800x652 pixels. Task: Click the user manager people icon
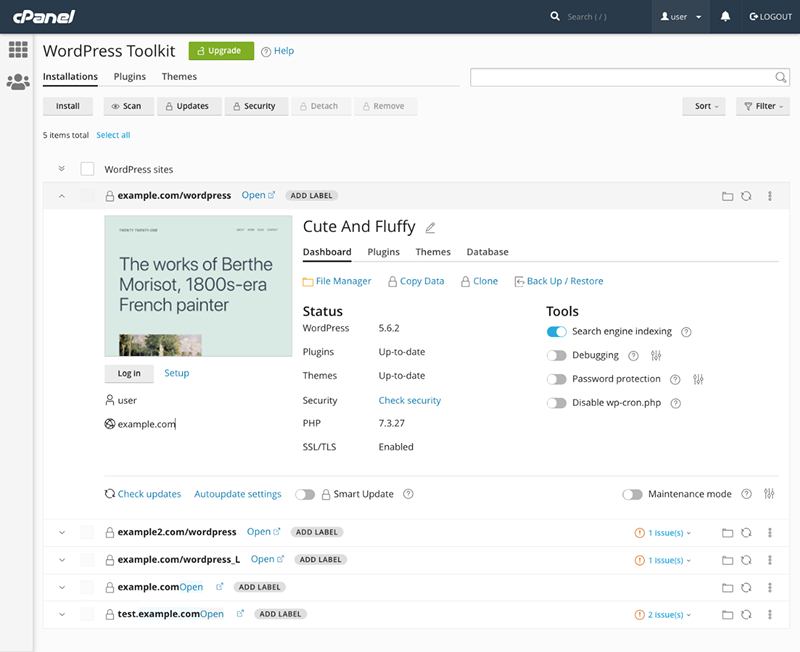coord(17,82)
